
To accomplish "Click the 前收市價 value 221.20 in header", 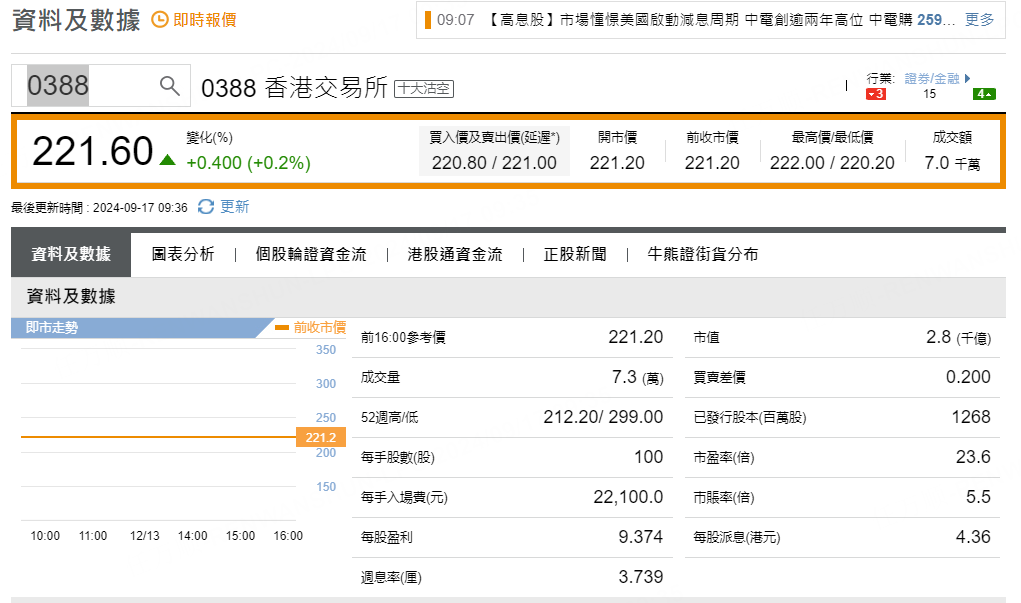I will tap(712, 162).
